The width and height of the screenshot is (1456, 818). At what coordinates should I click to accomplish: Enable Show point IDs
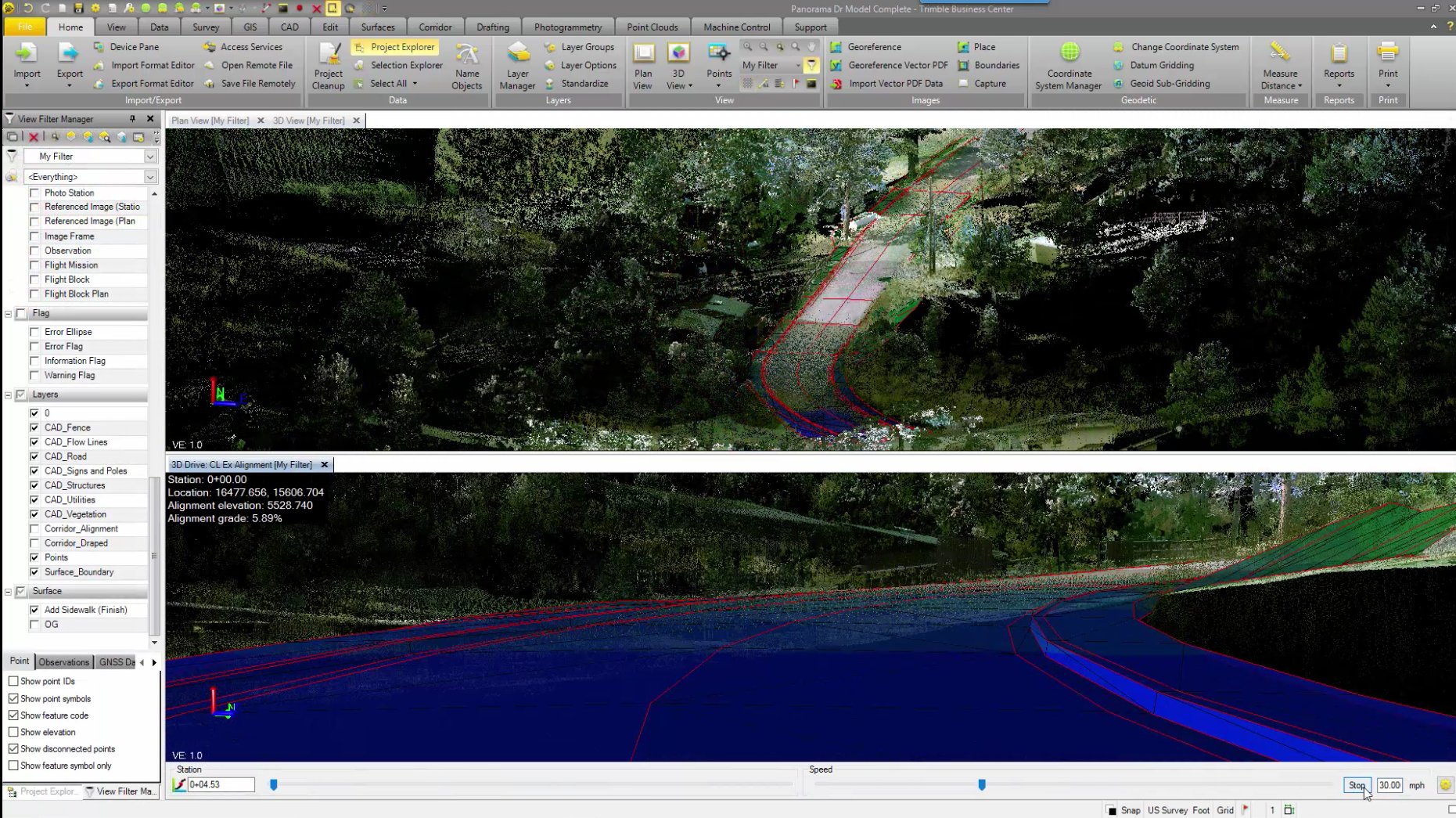click(x=13, y=681)
